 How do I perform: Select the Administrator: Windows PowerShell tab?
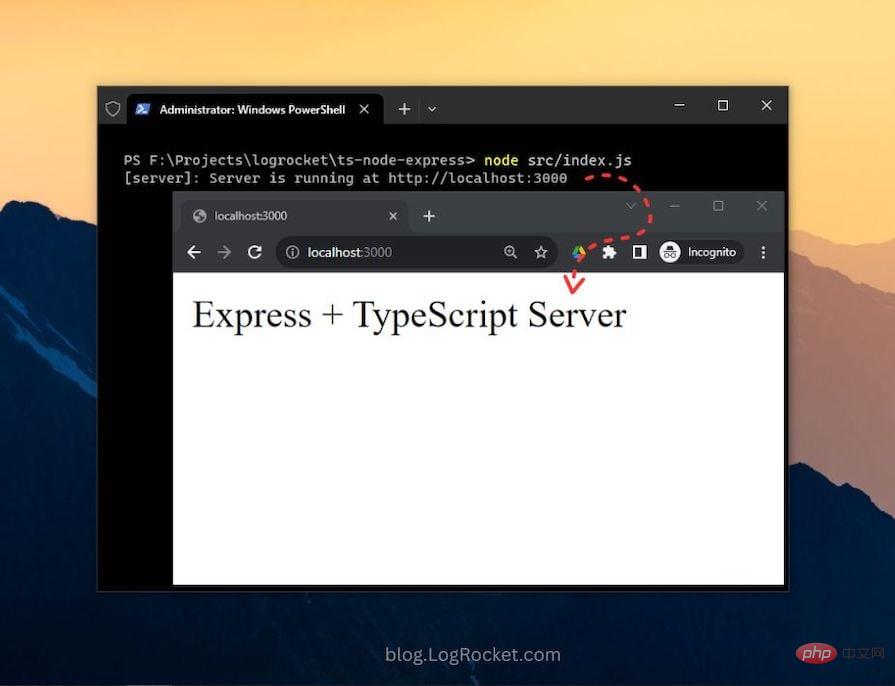(254, 109)
